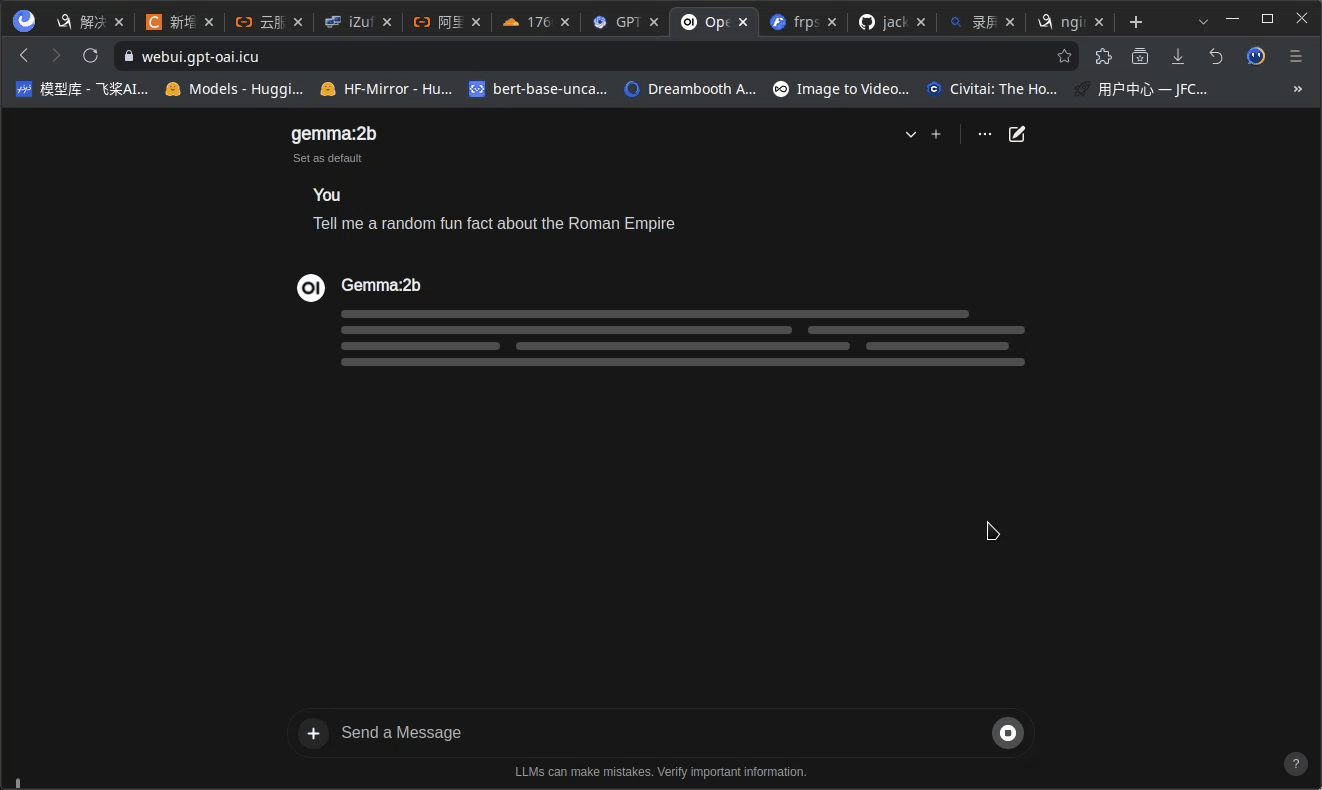Open the 模型库 - 飞桨AI bookmark

coord(82,89)
